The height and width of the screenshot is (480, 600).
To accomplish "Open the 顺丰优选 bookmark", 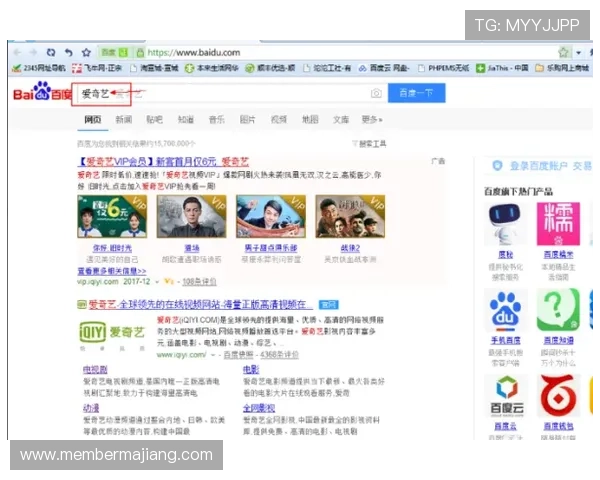I will click(x=270, y=68).
